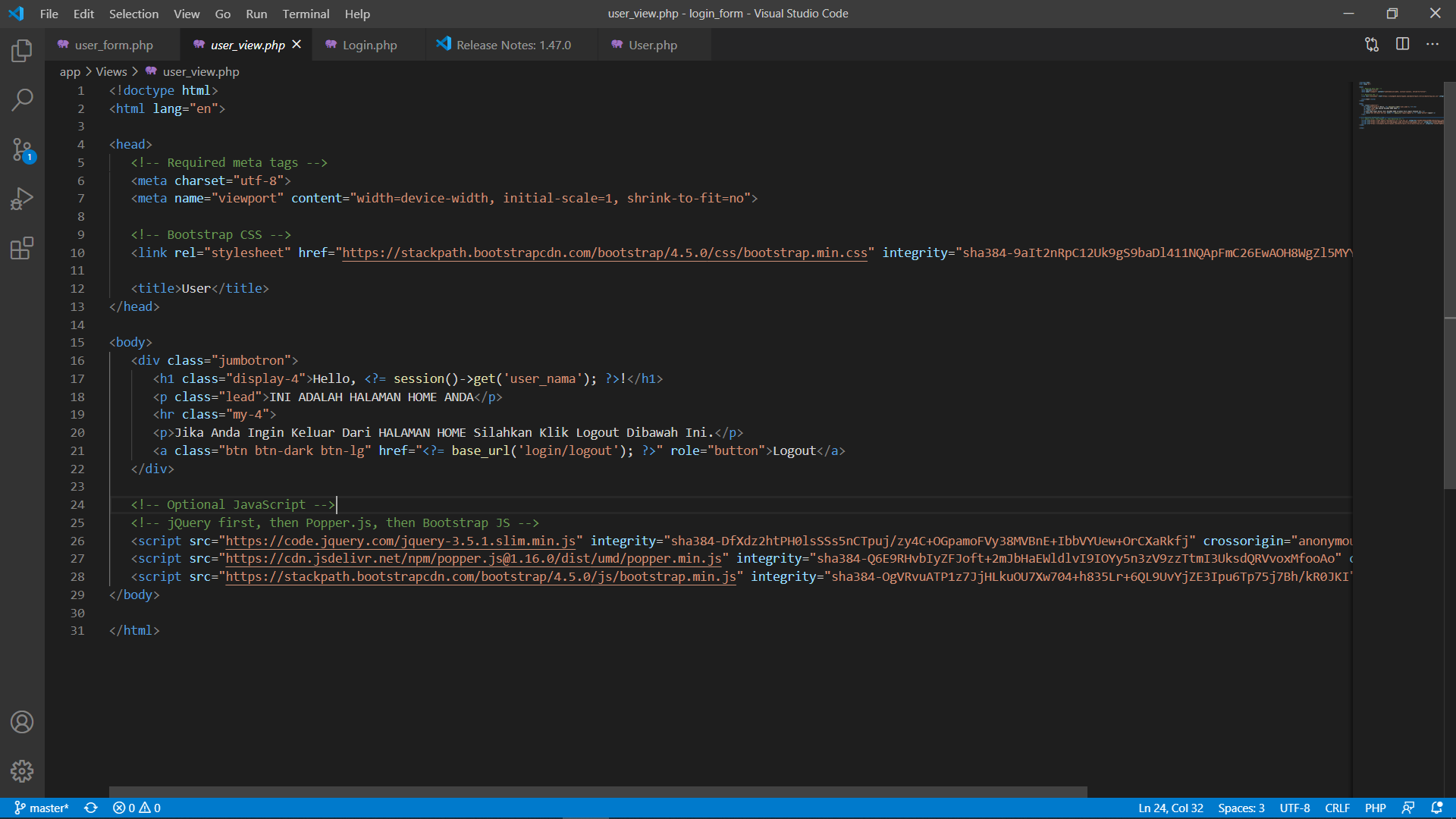The image size is (1456, 819).
Task: Open the editor More Actions ellipsis
Action: pyautogui.click(x=1432, y=45)
